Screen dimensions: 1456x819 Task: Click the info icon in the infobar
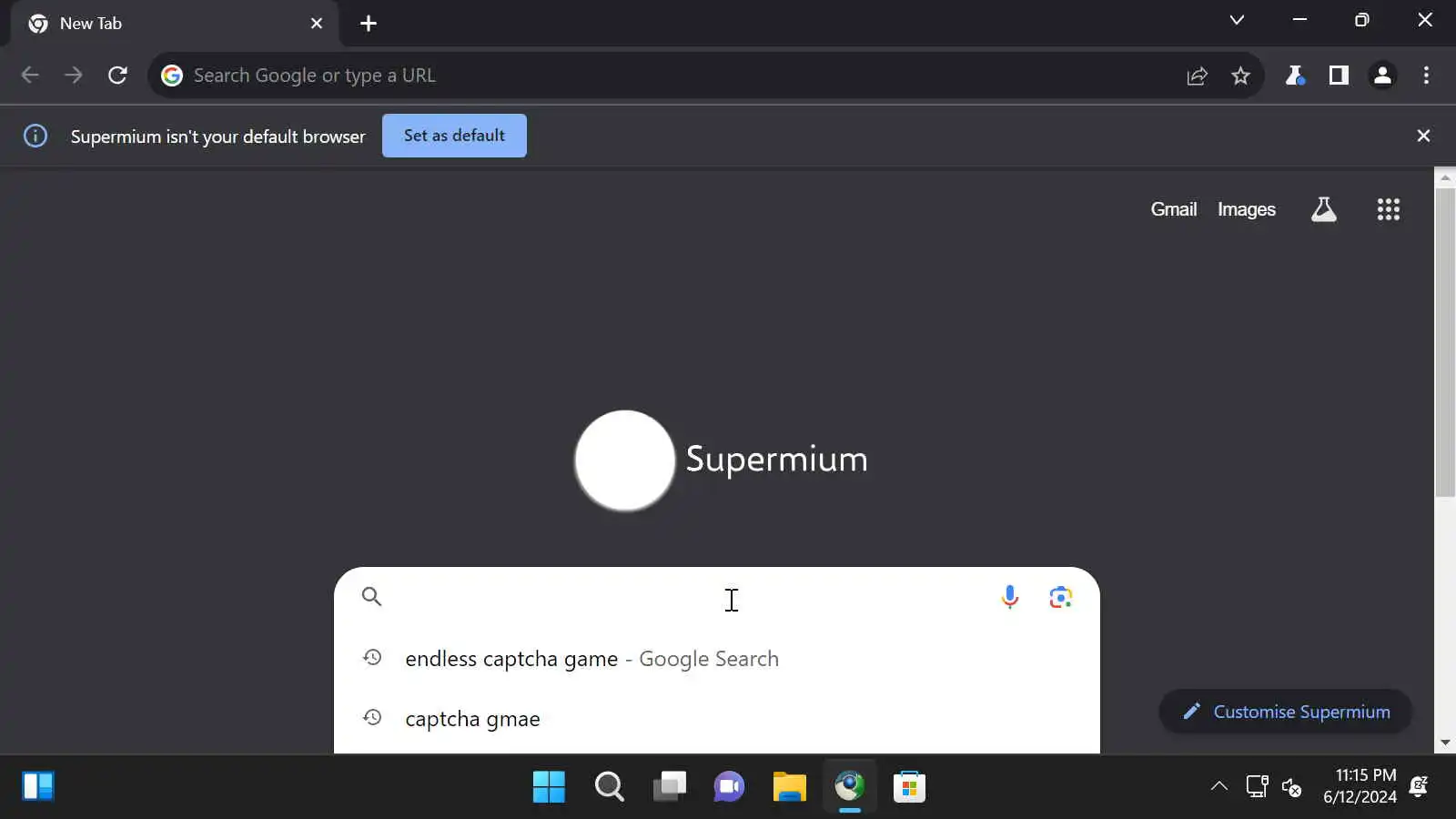(x=35, y=136)
